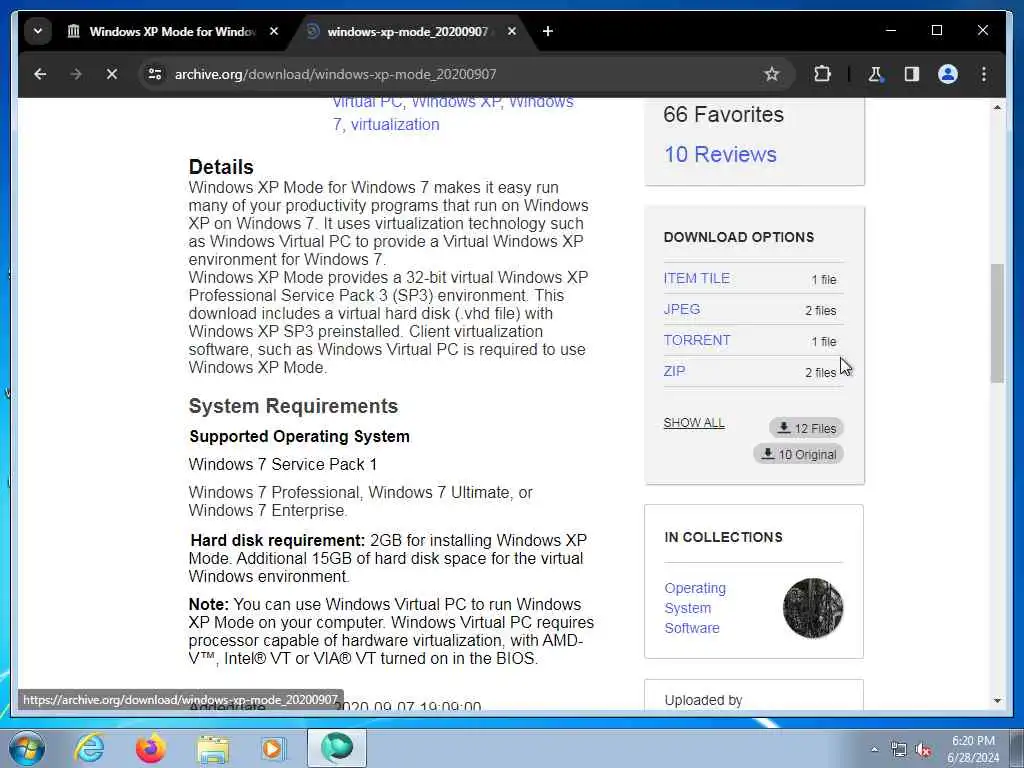
Task: Open Chrome Labs flask icon
Action: (x=875, y=74)
